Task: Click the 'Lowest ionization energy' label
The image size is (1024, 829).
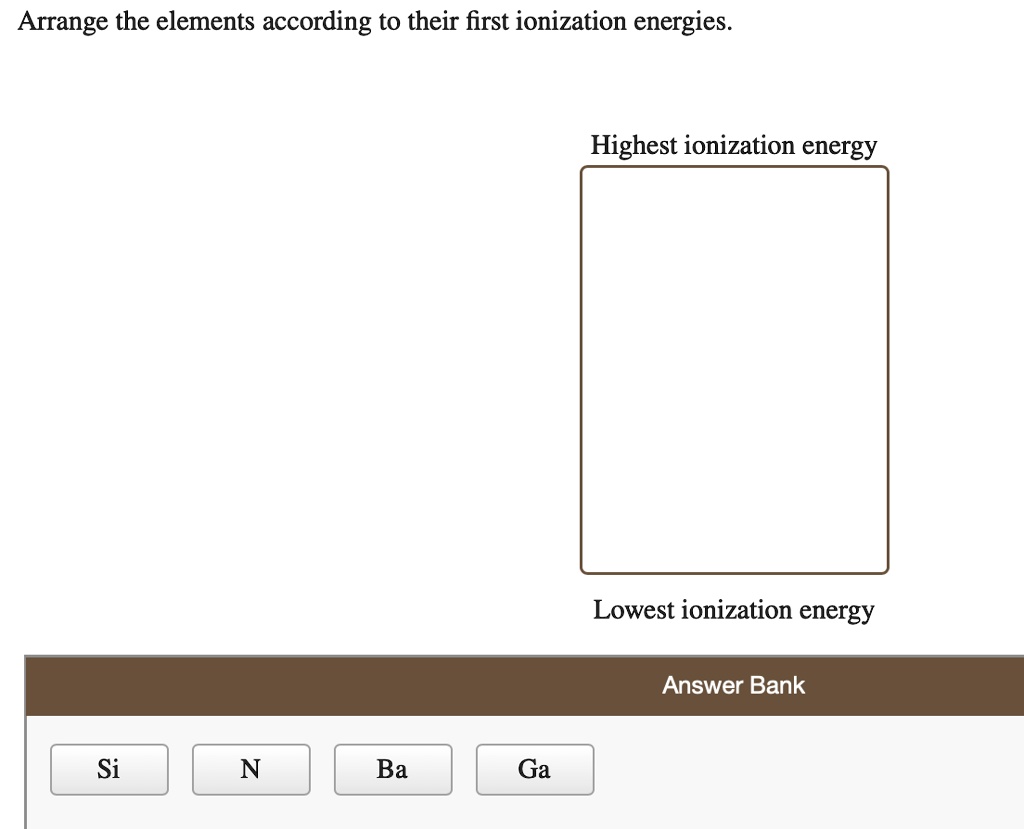Action: (733, 610)
